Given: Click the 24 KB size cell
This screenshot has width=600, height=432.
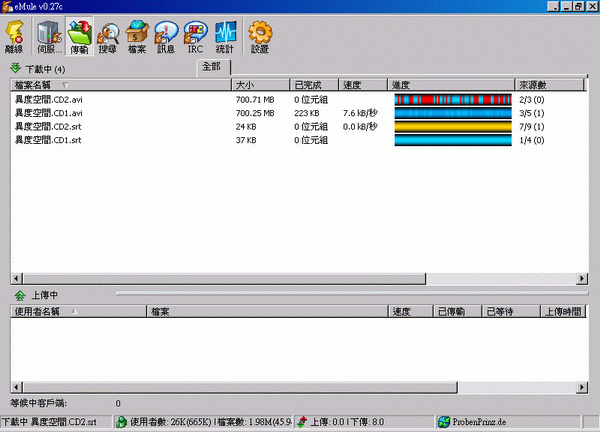Looking at the screenshot, I should pos(246,127).
